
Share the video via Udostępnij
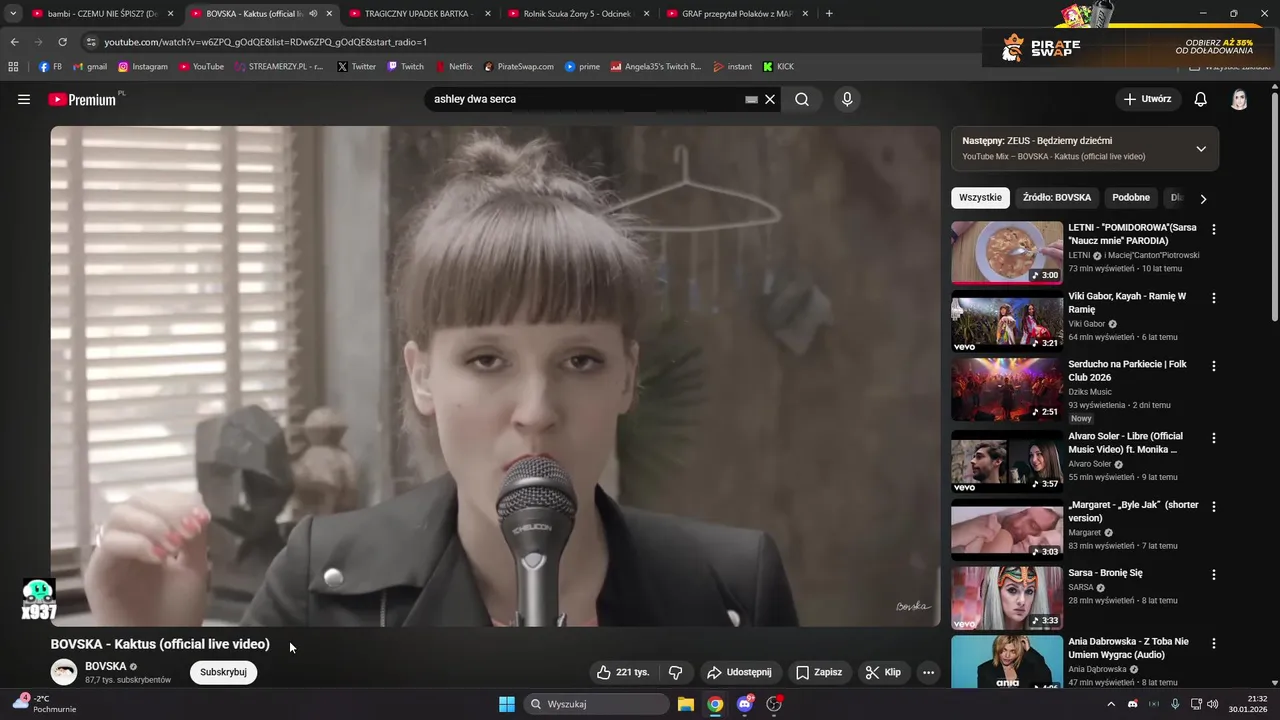tap(739, 672)
